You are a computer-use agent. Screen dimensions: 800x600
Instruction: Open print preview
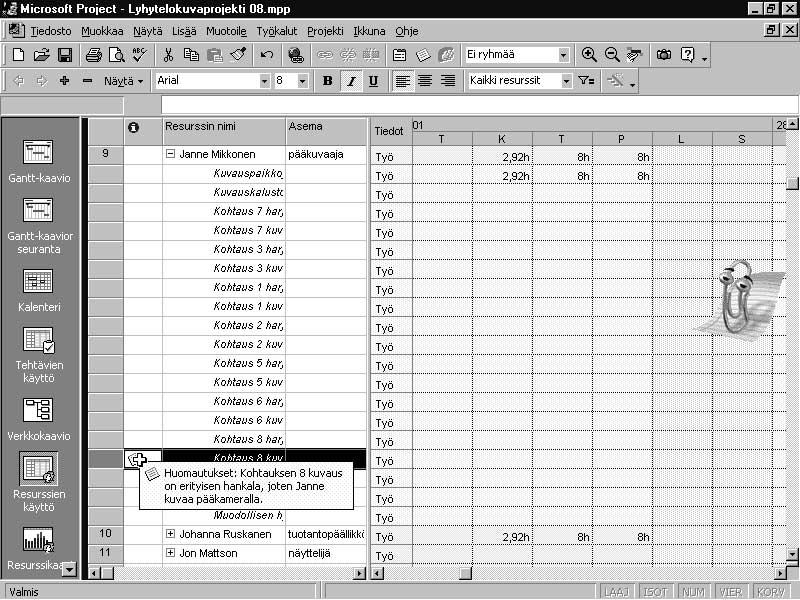(117, 55)
